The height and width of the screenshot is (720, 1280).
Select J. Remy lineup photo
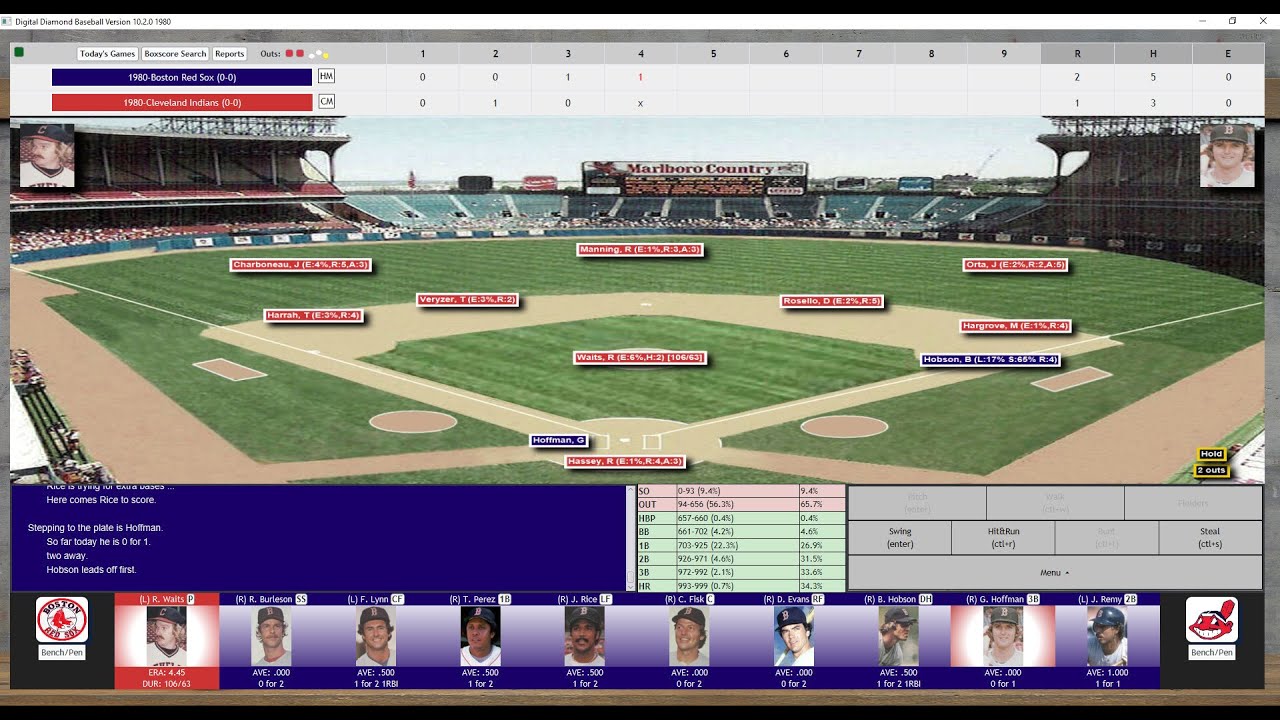(1107, 636)
